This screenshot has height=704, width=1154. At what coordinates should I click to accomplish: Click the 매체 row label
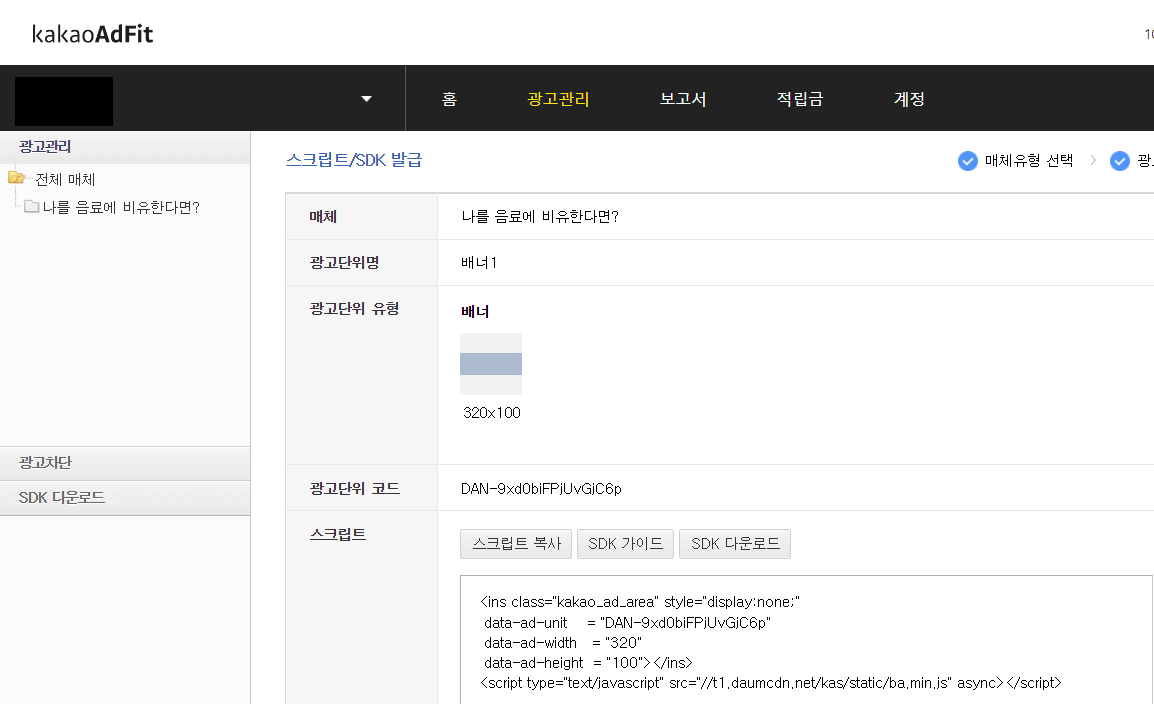coord(323,216)
